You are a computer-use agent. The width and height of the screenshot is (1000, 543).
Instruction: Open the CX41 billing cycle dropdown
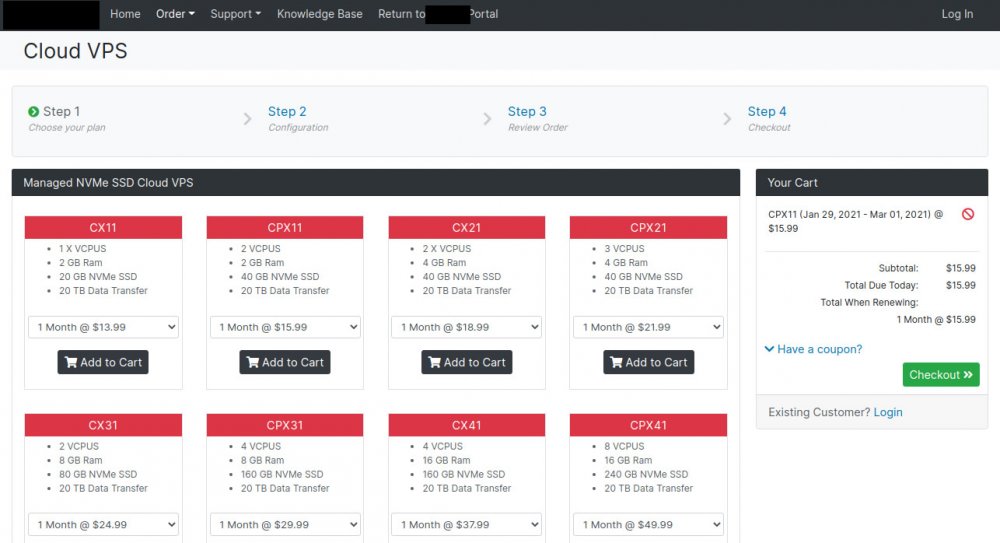click(x=467, y=524)
